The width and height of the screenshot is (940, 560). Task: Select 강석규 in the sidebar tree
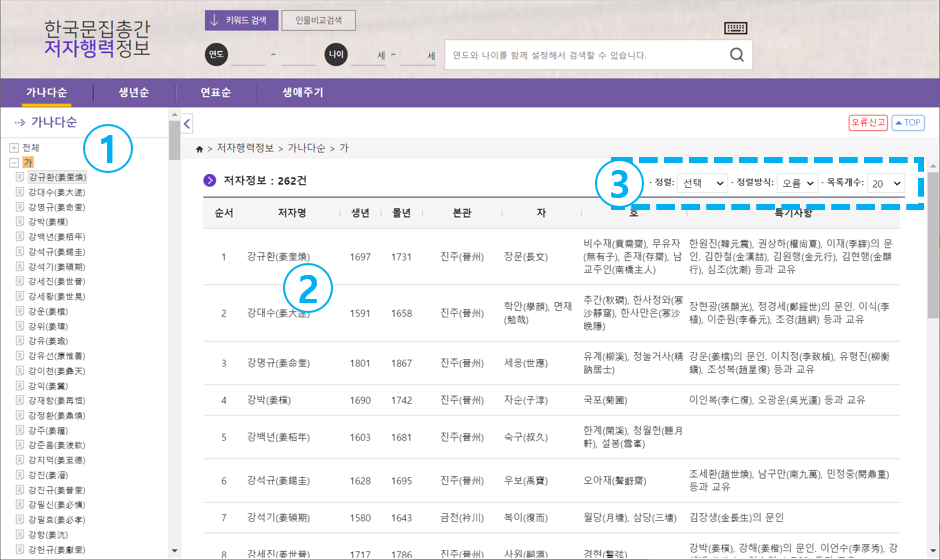[x=56, y=252]
